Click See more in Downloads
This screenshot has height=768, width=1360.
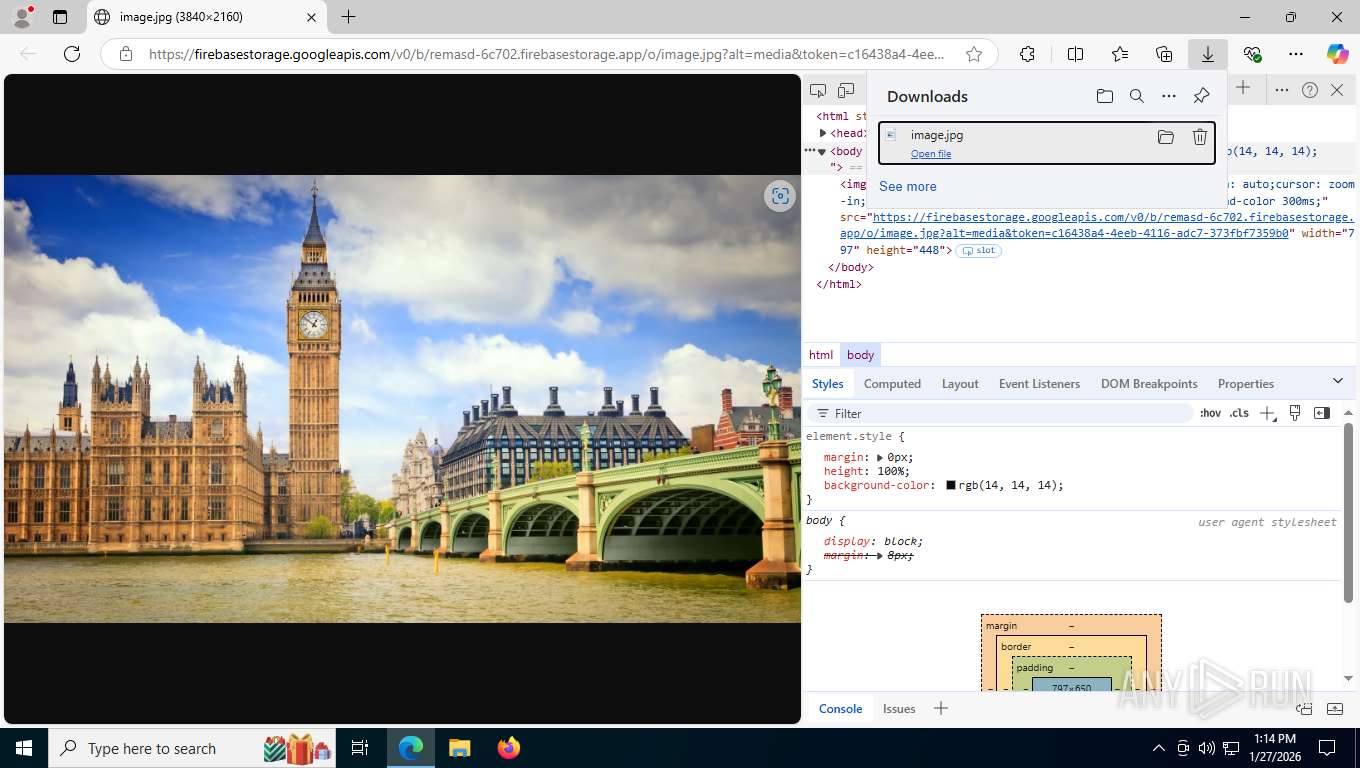click(x=908, y=186)
